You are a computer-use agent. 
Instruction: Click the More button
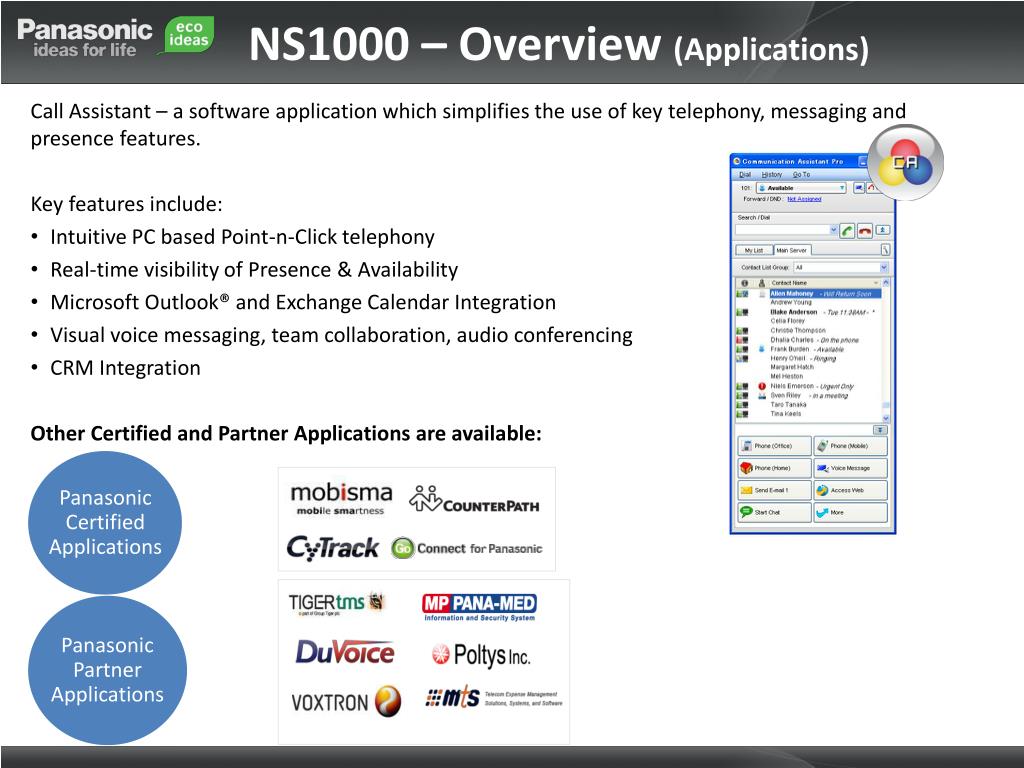tap(851, 512)
